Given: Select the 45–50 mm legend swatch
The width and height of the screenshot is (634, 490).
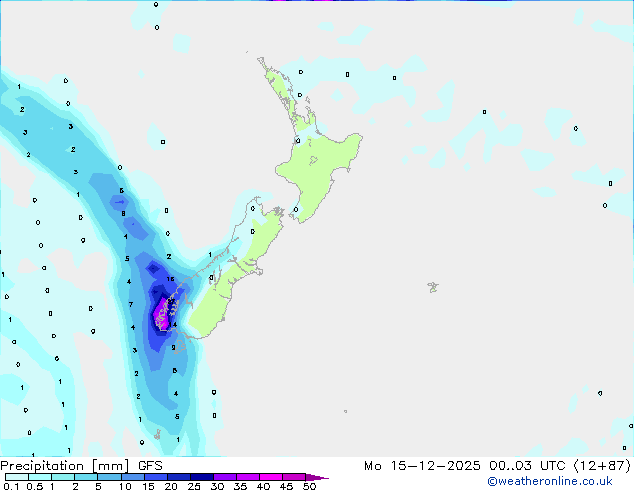Looking at the screenshot, I should pos(294,477).
